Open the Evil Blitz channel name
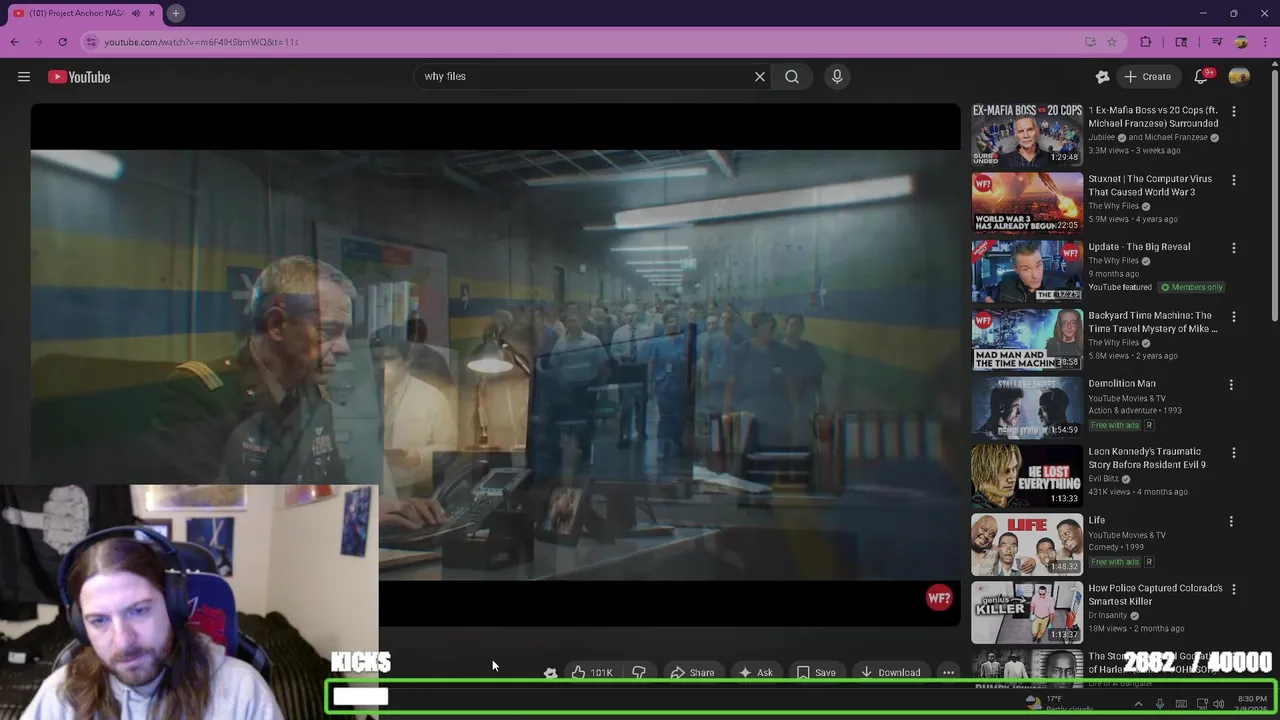This screenshot has width=1280, height=720. click(x=1104, y=479)
